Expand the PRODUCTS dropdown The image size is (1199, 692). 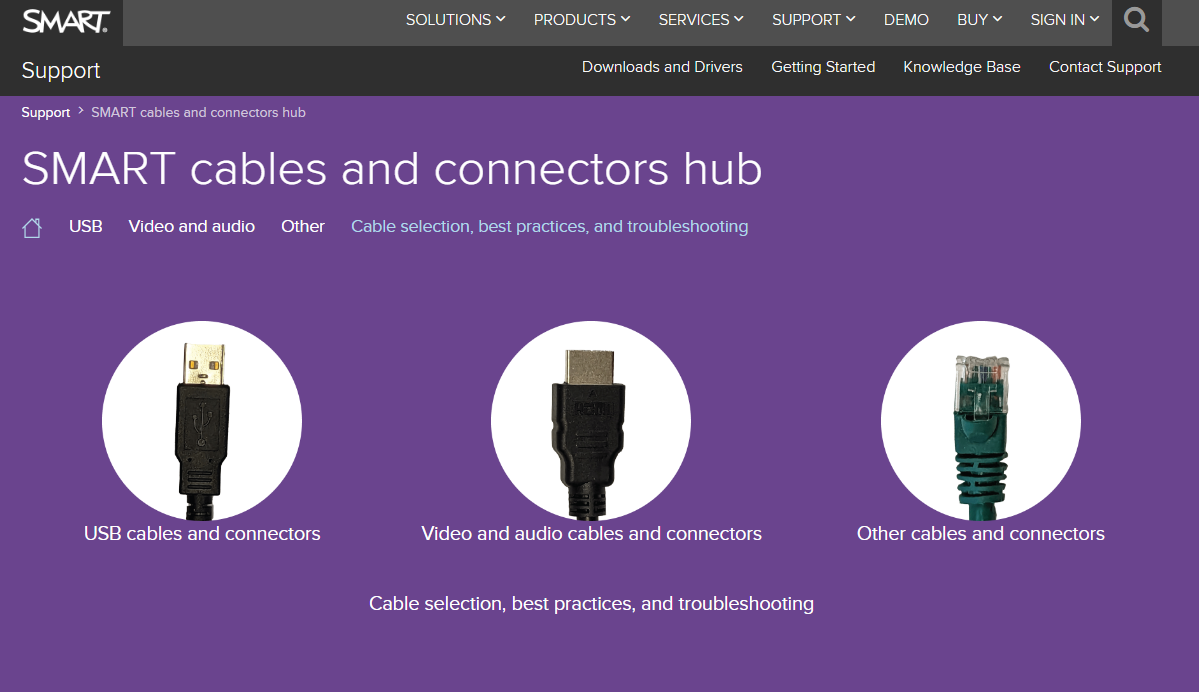click(x=581, y=19)
